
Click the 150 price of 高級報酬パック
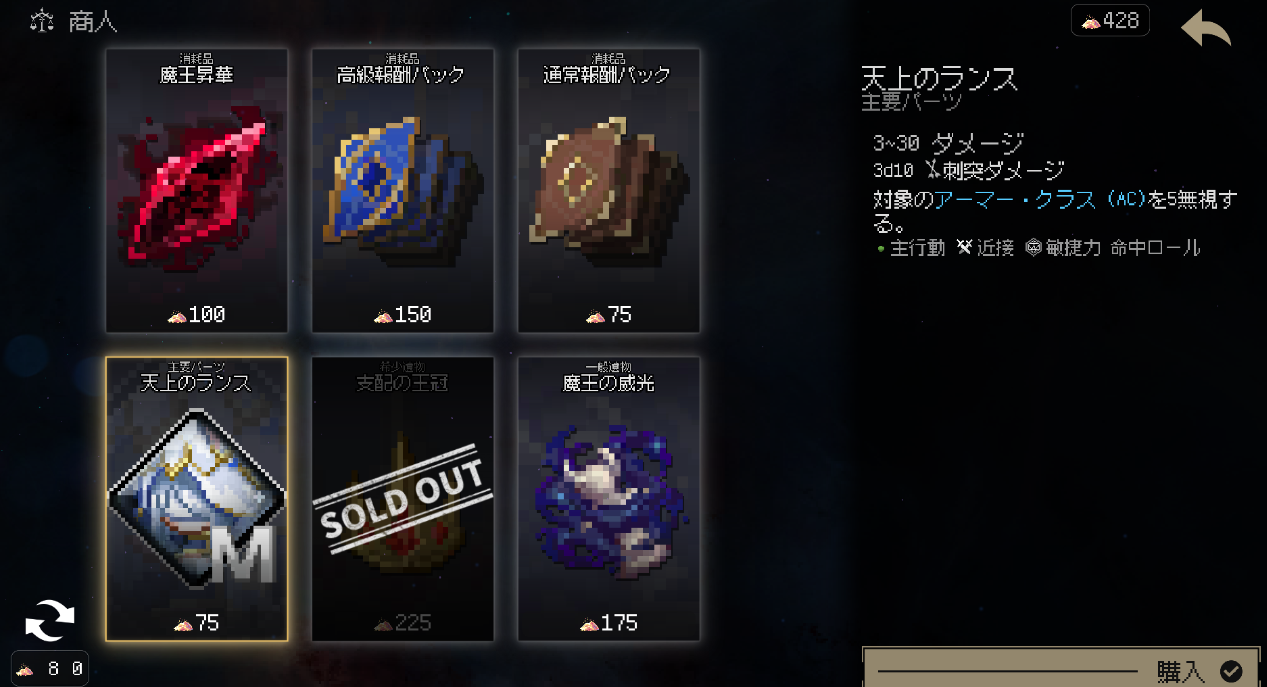[x=403, y=315]
